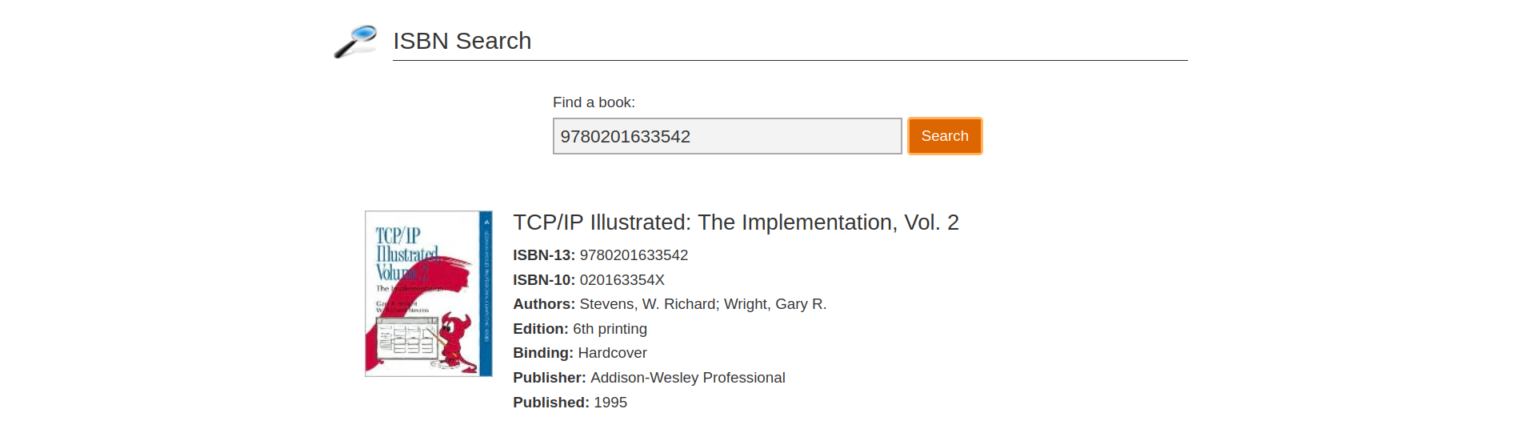
Task: Click the TCP/IP Illustrated book title
Action: (x=735, y=222)
